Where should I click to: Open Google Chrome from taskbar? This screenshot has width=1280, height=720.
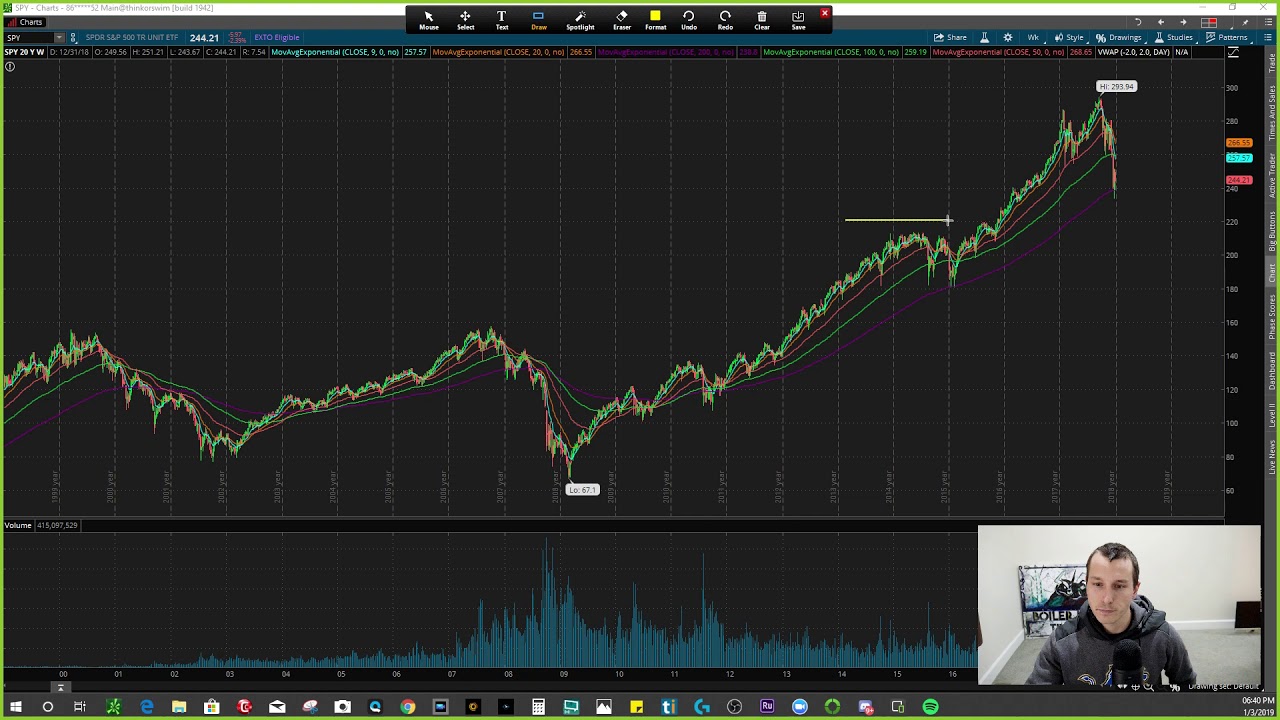tap(408, 707)
